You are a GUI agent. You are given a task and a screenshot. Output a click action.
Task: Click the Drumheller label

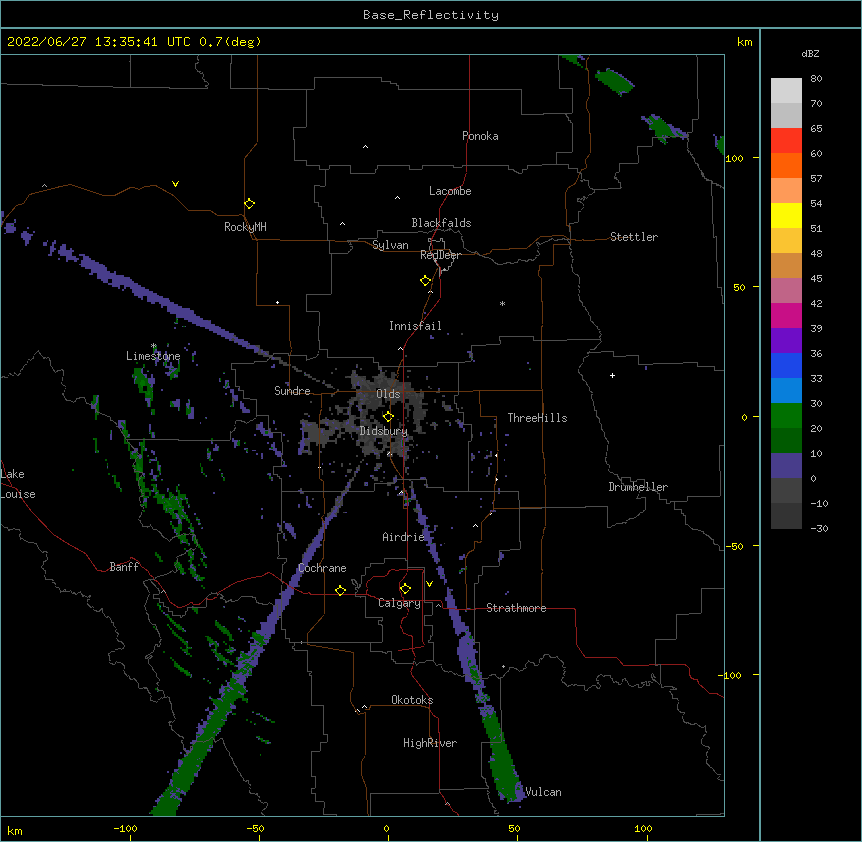638,487
